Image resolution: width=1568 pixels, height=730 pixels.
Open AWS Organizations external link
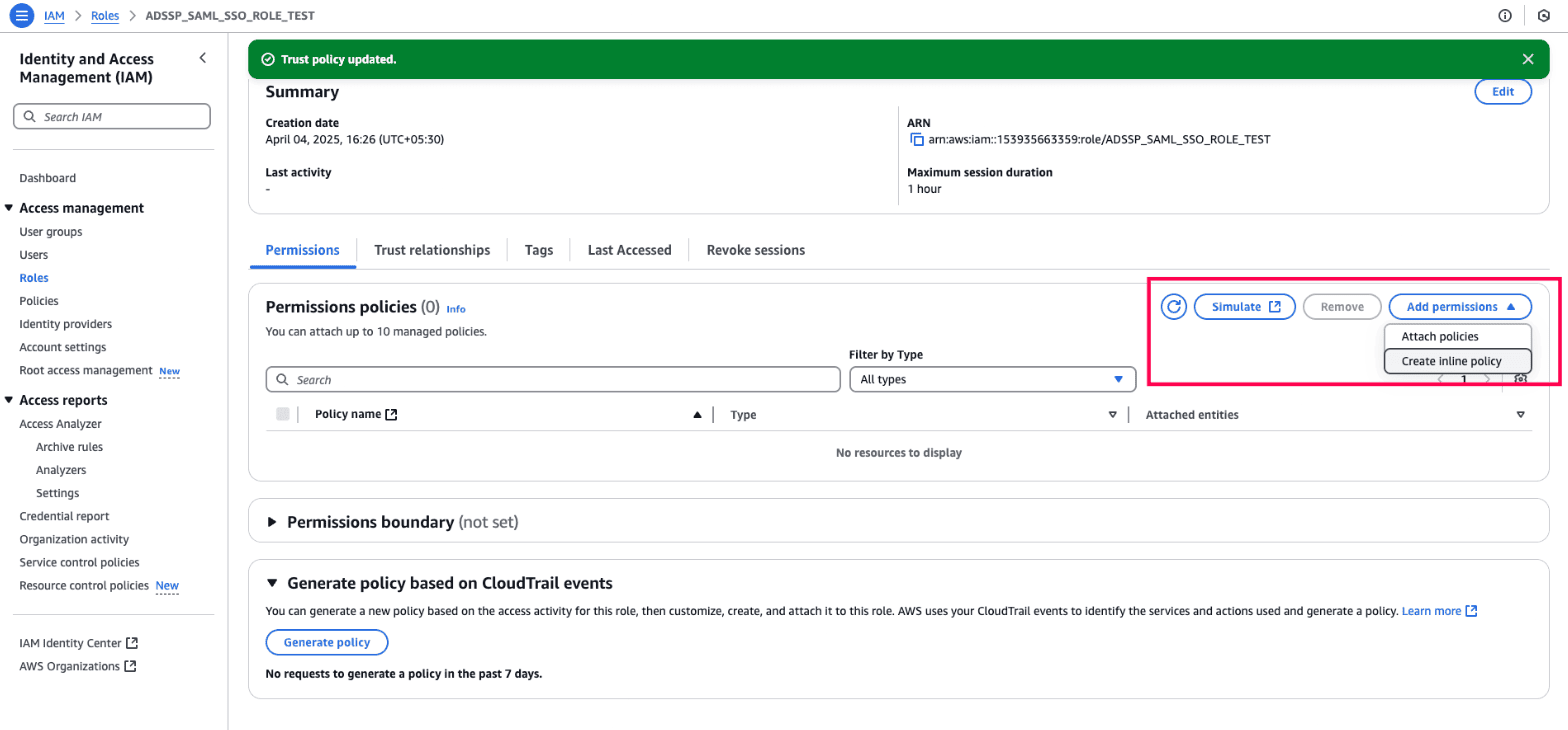(x=78, y=666)
